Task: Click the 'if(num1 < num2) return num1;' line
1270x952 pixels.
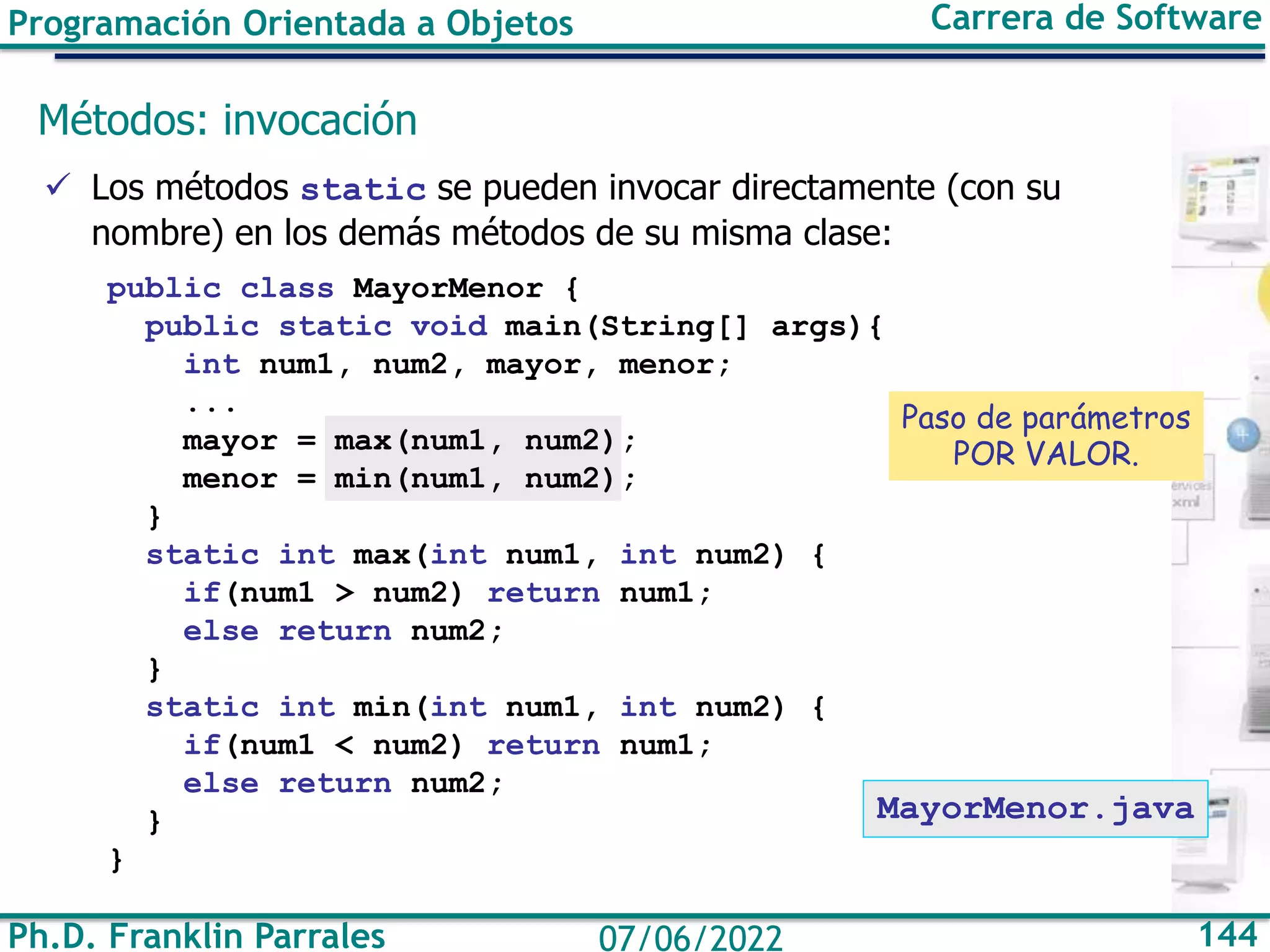Action: pos(447,746)
